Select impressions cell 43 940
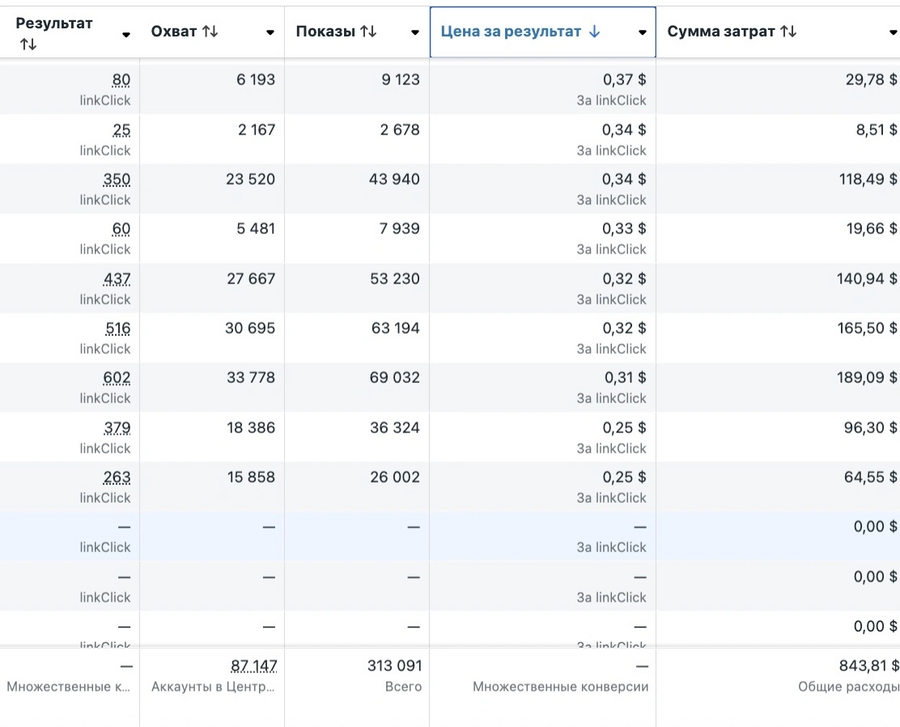The height and width of the screenshot is (727, 900). [x=394, y=180]
